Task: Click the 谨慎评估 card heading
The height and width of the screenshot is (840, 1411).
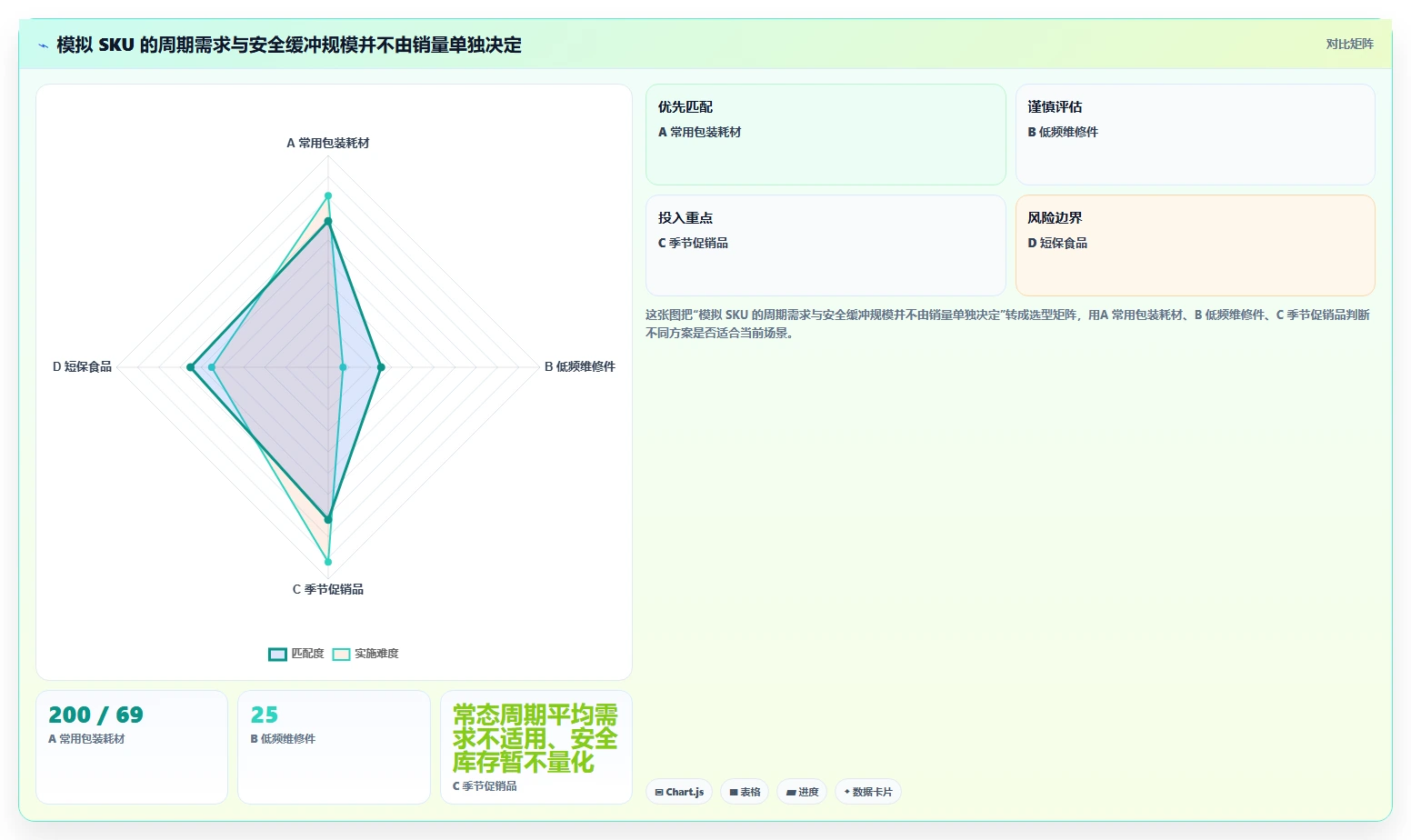Action: (1055, 107)
